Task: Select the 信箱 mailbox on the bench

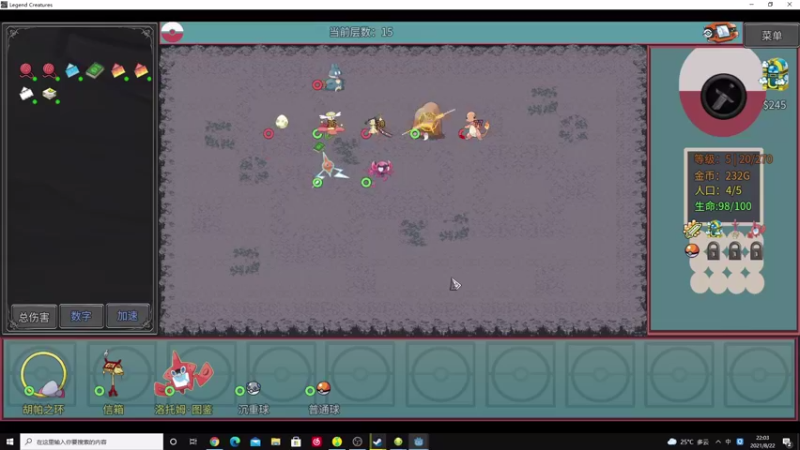Action: point(113,373)
